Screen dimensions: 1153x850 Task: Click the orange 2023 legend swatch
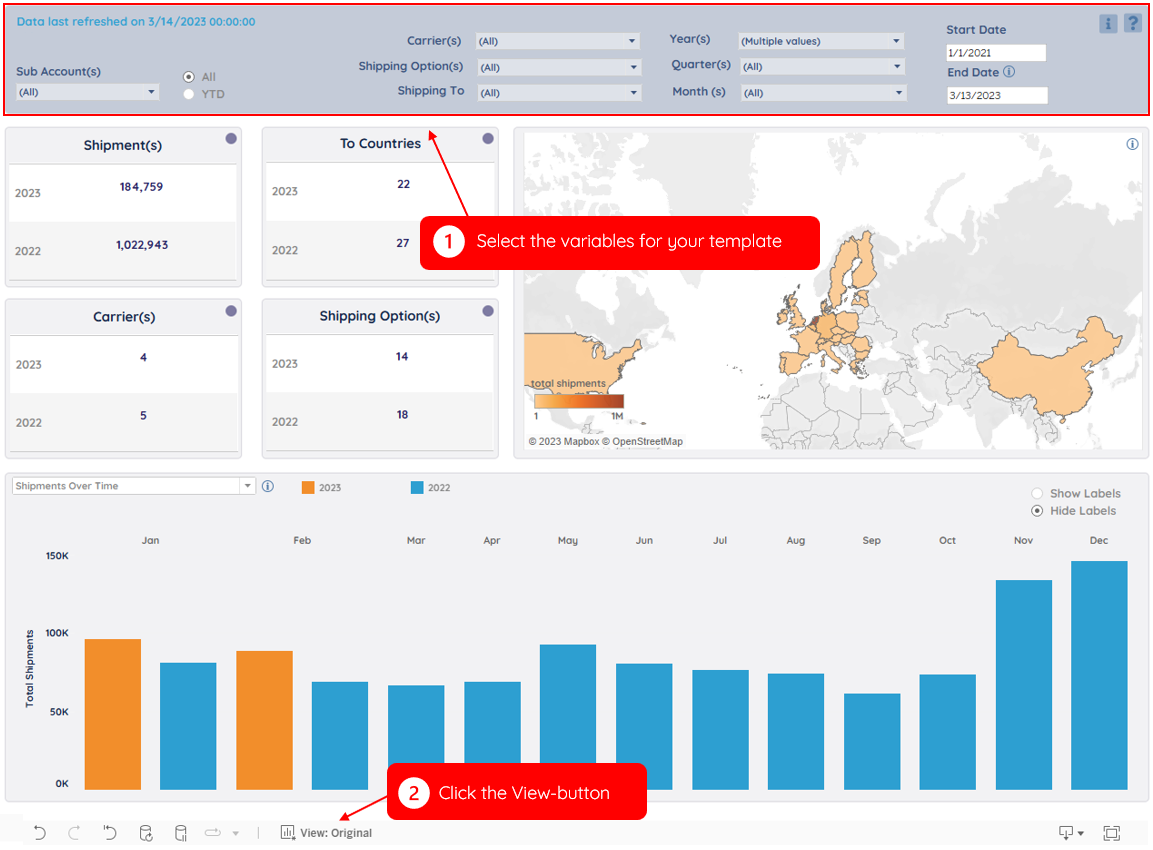308,488
